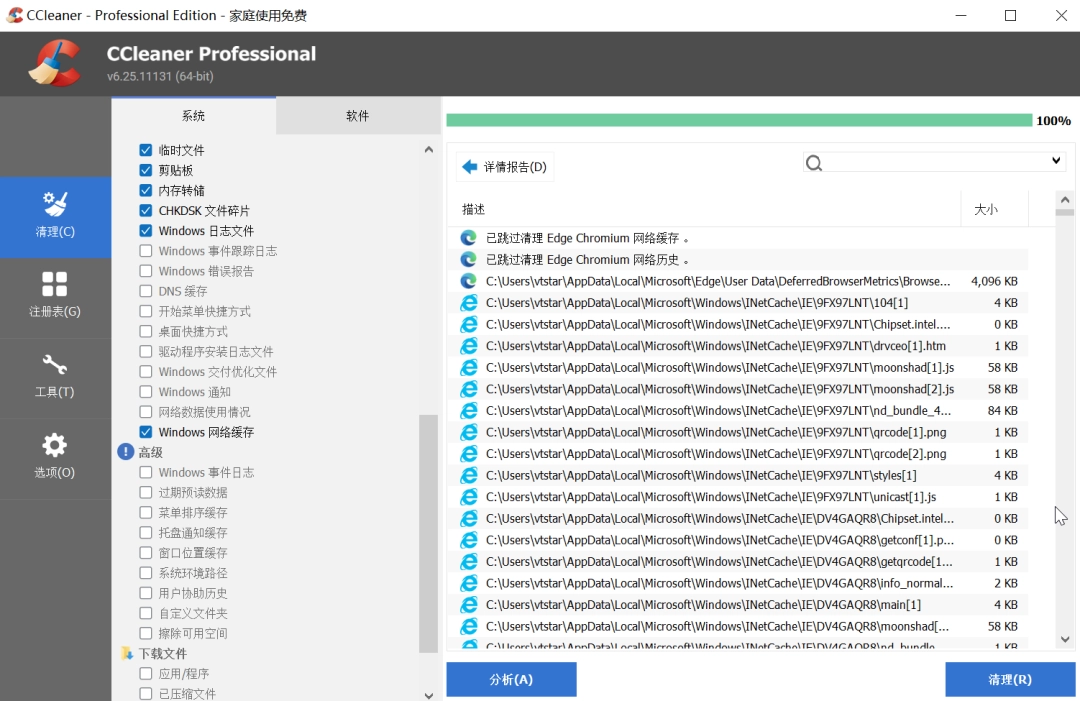Click the search magnifier icon above the results
1080x701 pixels.
(x=814, y=161)
